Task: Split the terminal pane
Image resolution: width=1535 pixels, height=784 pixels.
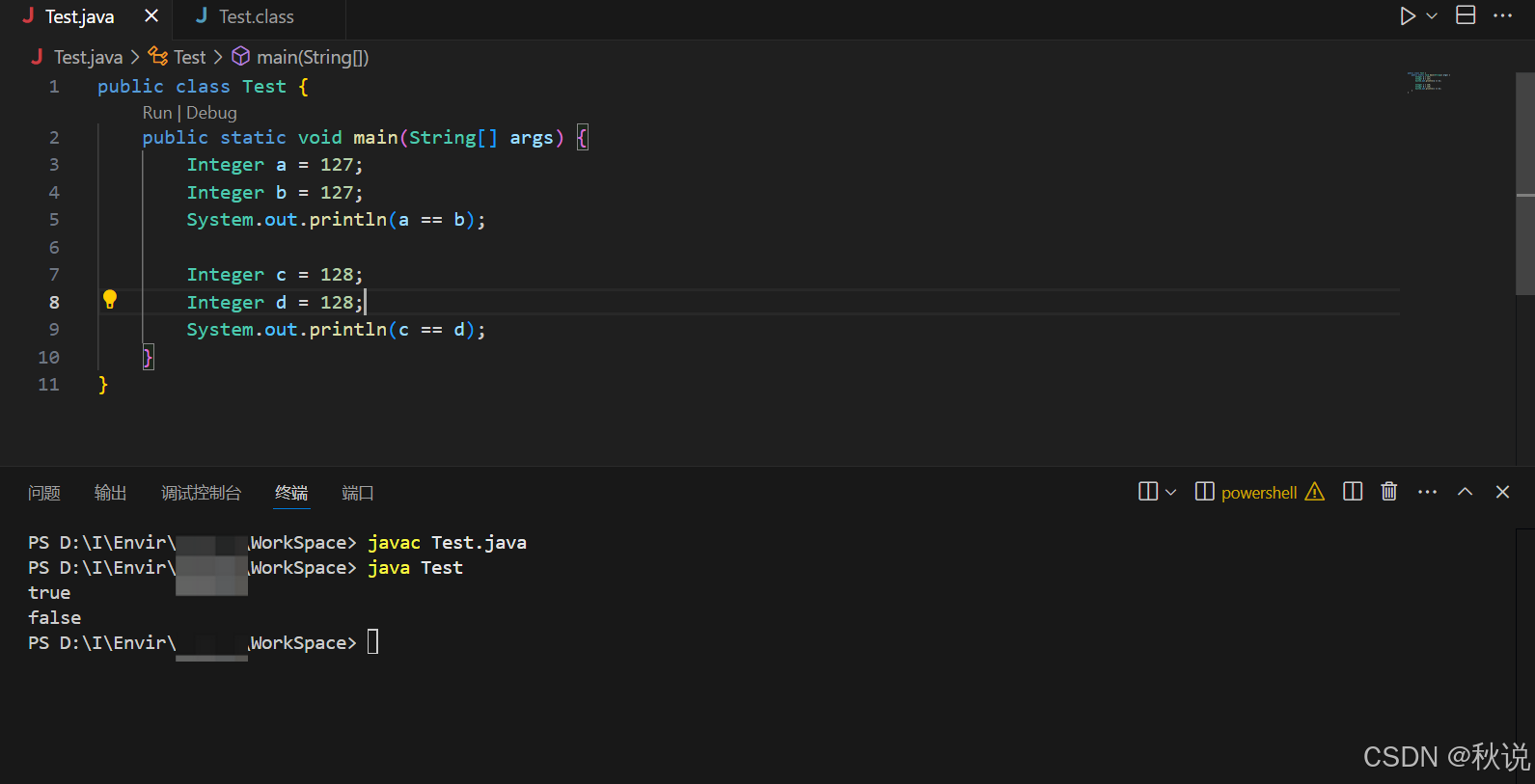Action: click(1353, 492)
